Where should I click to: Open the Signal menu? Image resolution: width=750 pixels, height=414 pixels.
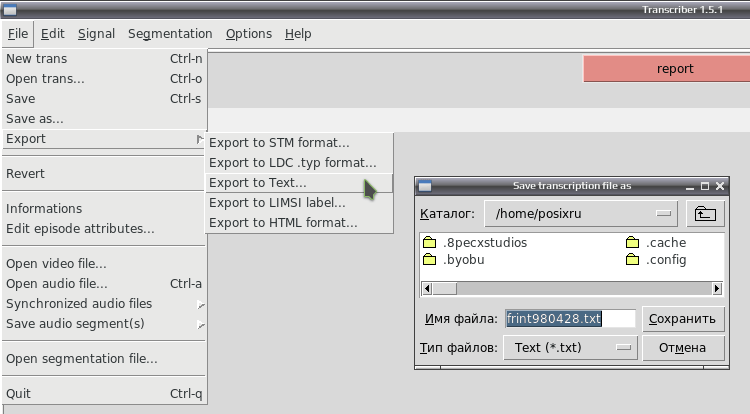96,34
